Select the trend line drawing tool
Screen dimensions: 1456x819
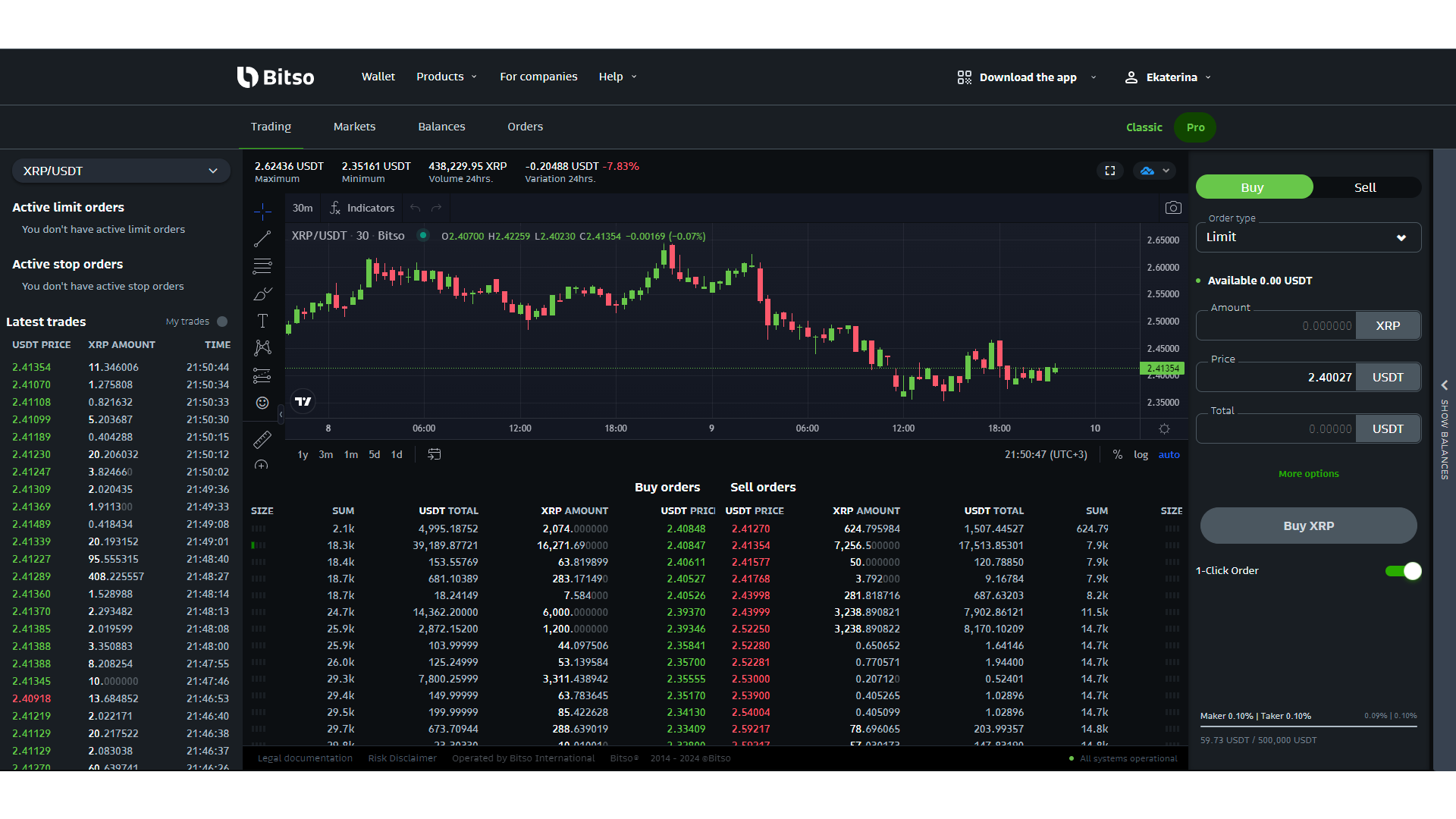pyautogui.click(x=262, y=238)
